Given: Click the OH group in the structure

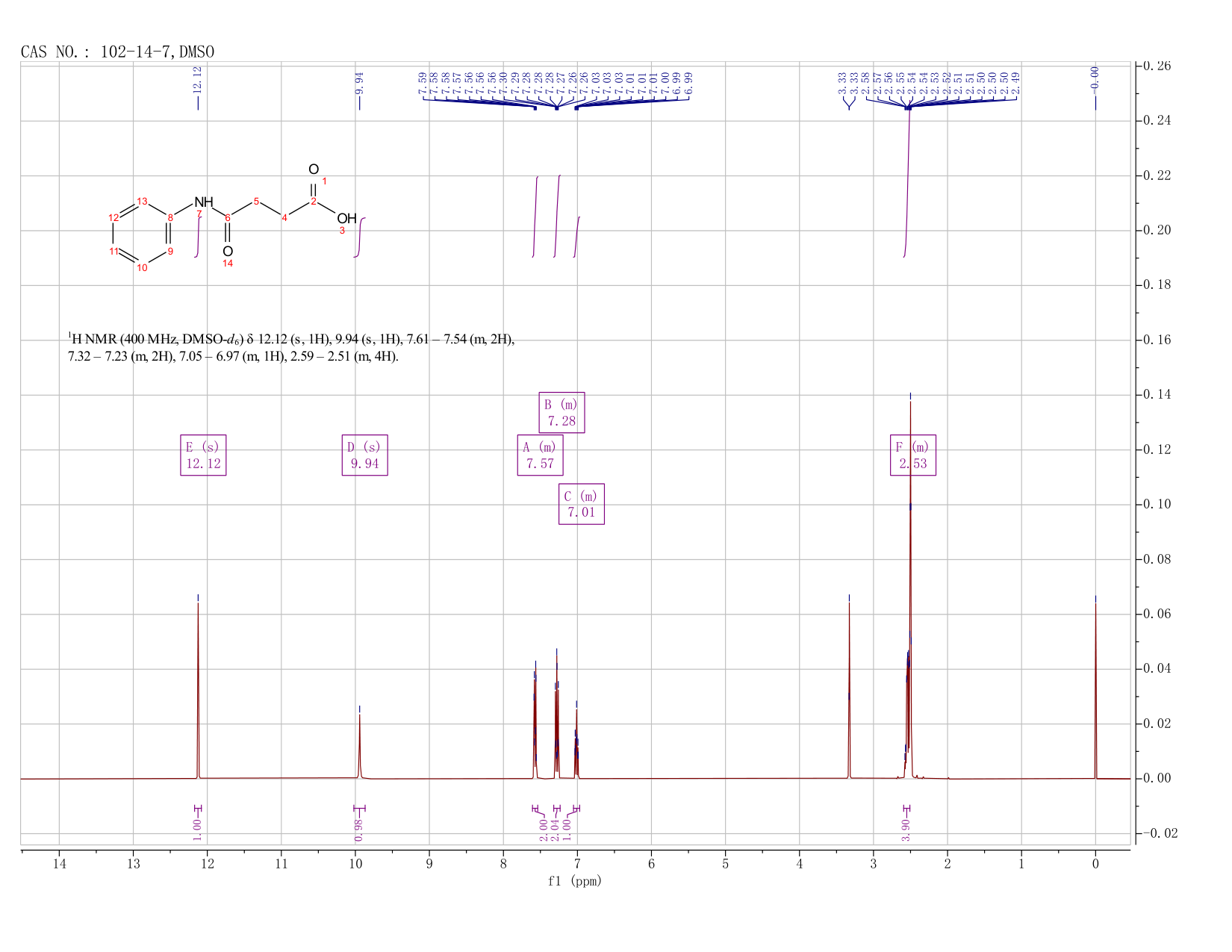Looking at the screenshot, I should coord(346,219).
